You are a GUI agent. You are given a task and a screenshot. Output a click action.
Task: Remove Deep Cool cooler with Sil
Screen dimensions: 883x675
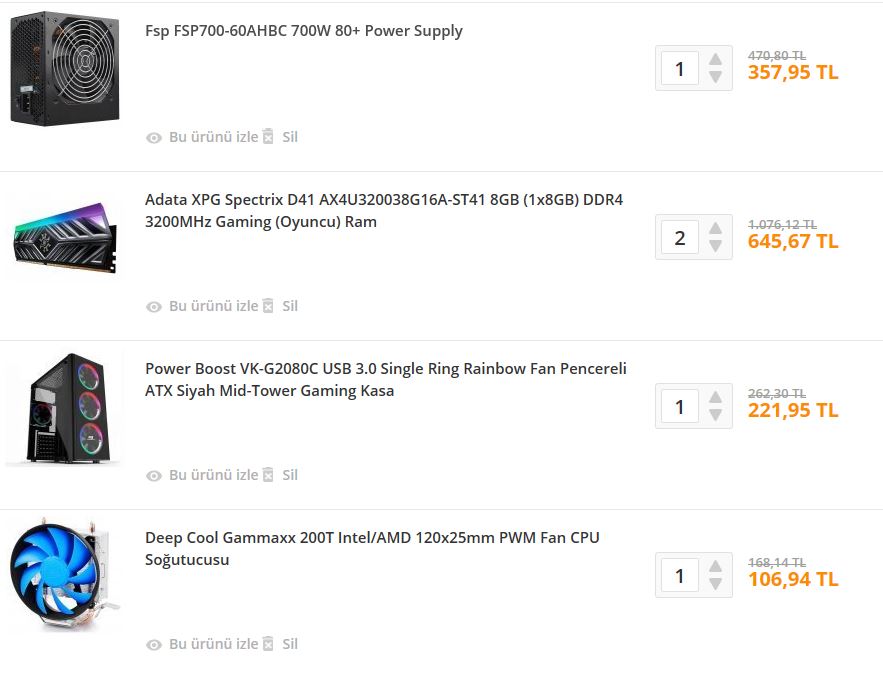point(290,644)
